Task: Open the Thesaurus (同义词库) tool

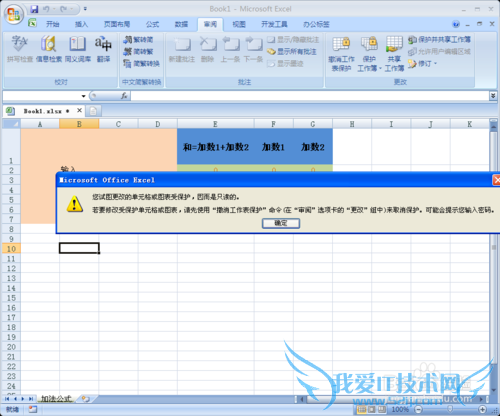Action: pyautogui.click(x=78, y=49)
